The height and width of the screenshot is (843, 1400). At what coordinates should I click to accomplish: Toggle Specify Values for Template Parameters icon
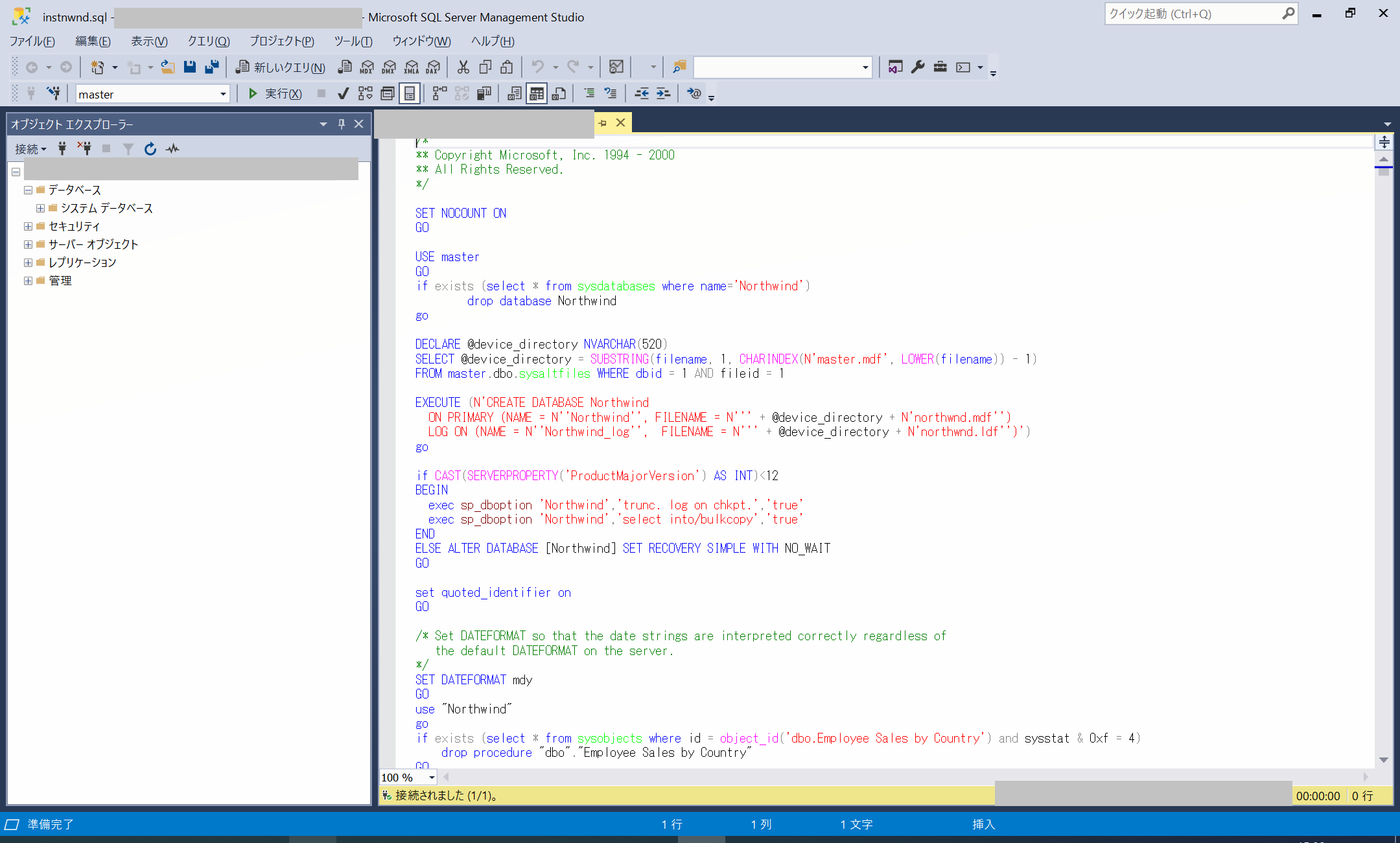coord(694,94)
